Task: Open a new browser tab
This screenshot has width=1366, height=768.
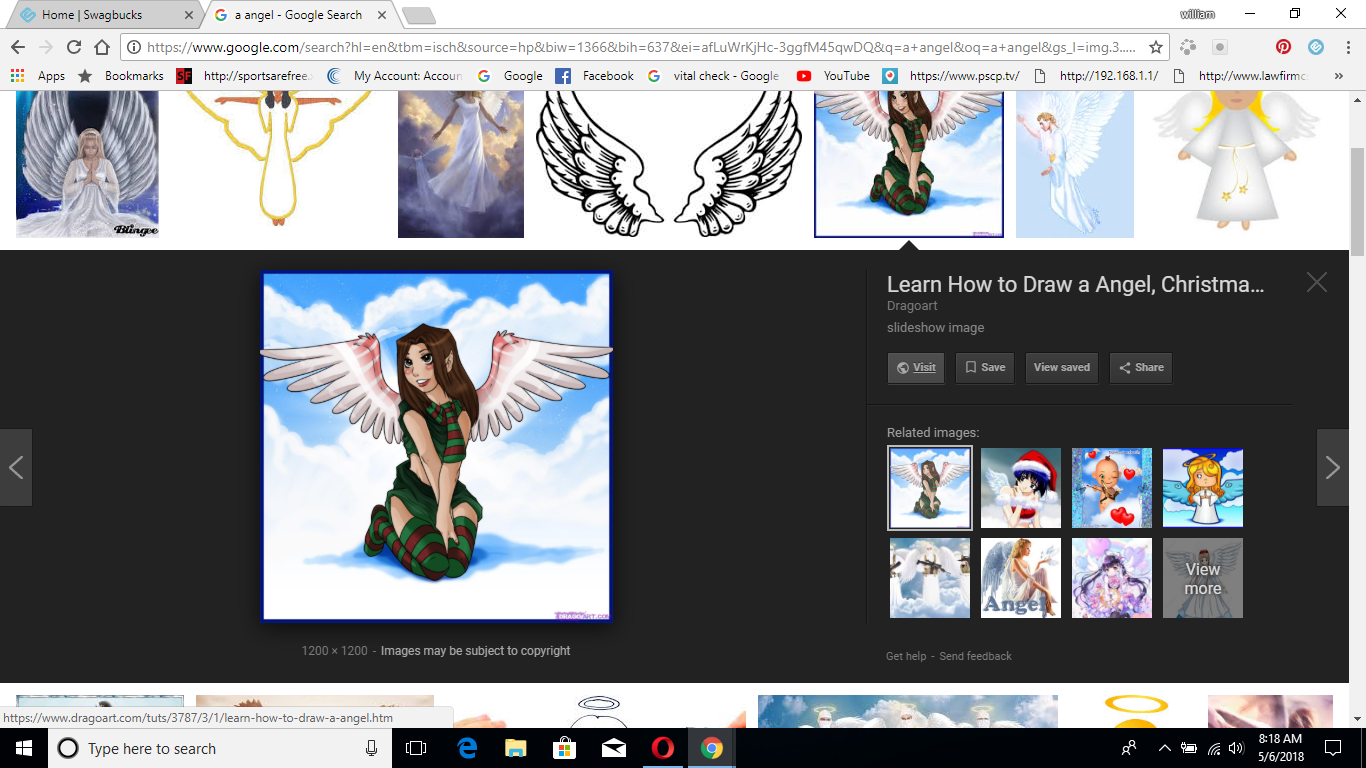Action: click(418, 15)
